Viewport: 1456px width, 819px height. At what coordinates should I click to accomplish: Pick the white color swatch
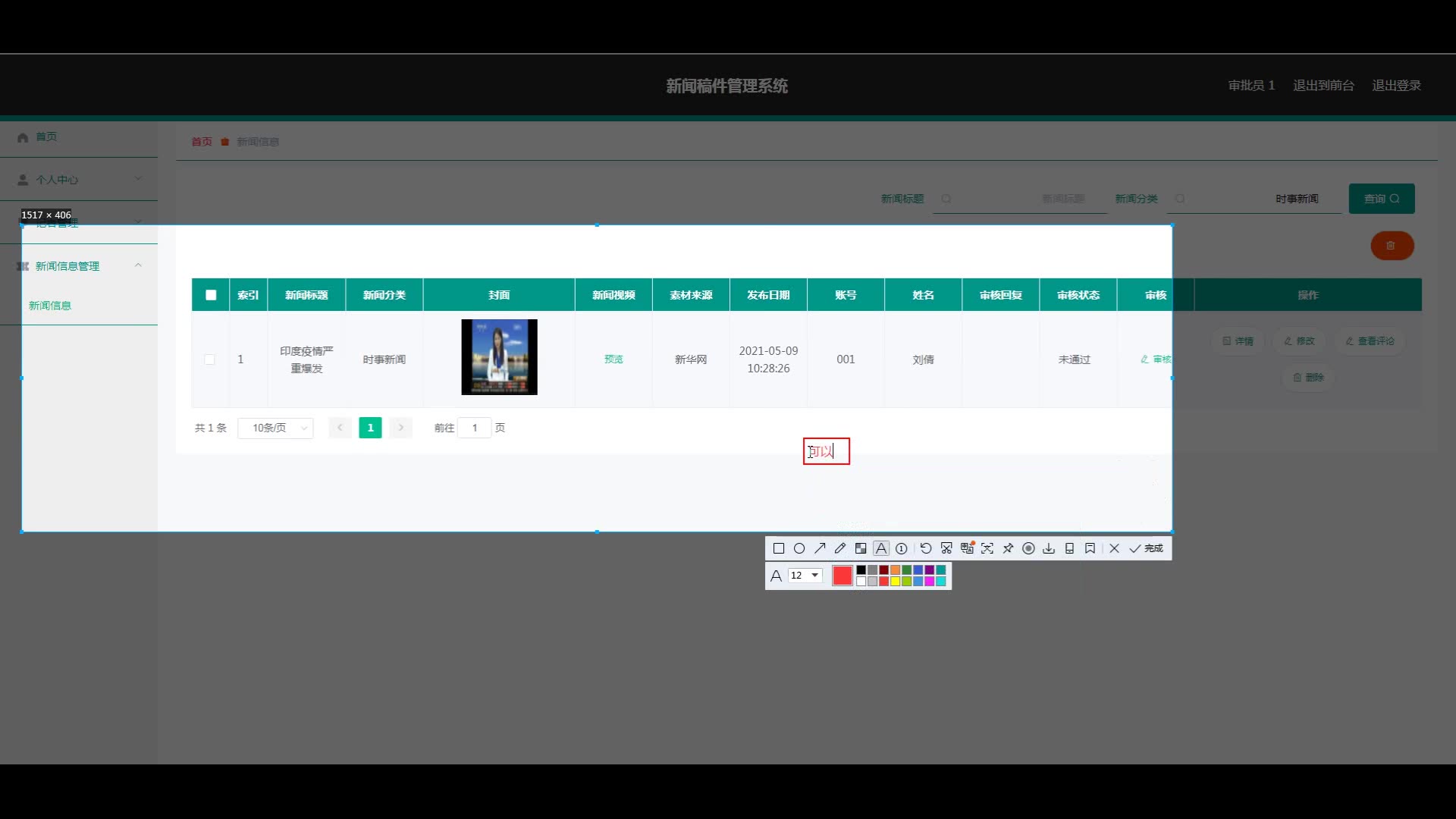click(x=861, y=582)
